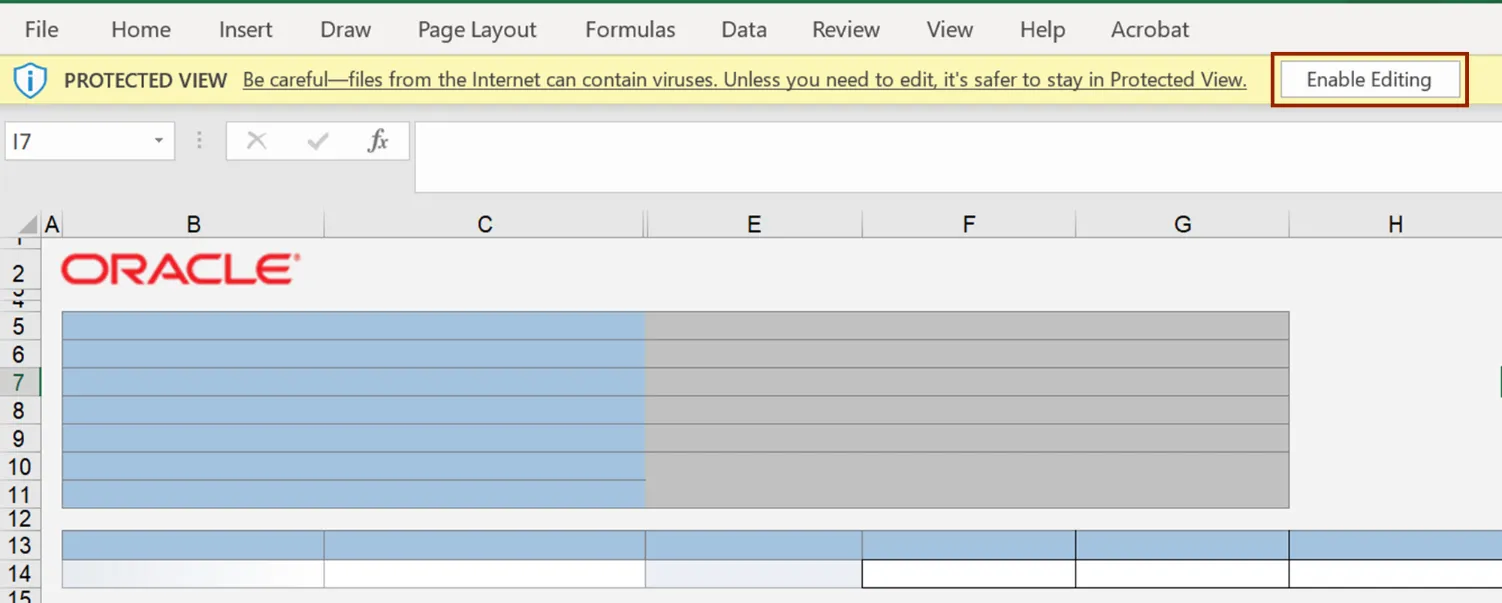Click the formula bar options dots handle
Screen dimensions: 1502x603
(199, 141)
